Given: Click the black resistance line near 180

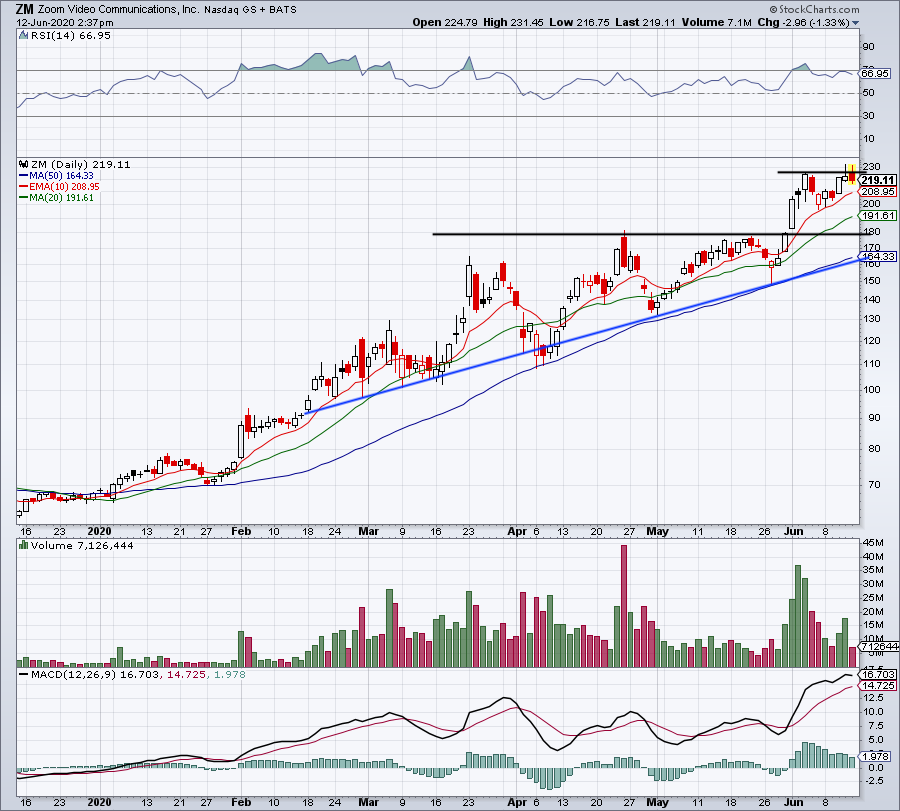Looking at the screenshot, I should pos(600,234).
